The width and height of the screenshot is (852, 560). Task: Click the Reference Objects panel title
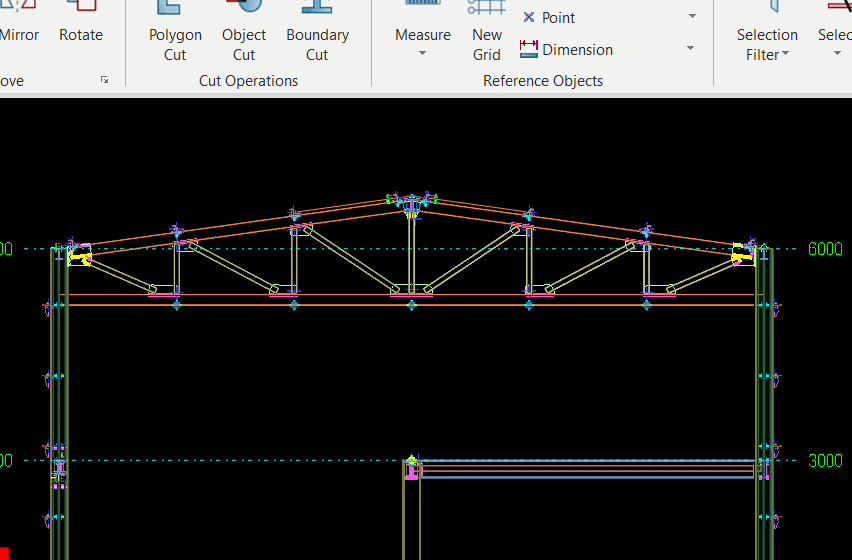point(543,81)
